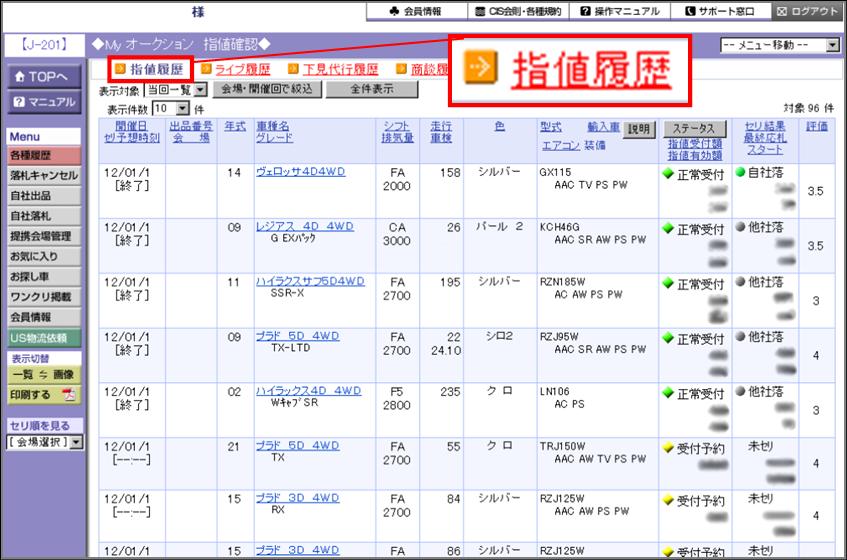Click the PDF icon beside 印刷する
The height and width of the screenshot is (560, 847).
click(x=69, y=395)
